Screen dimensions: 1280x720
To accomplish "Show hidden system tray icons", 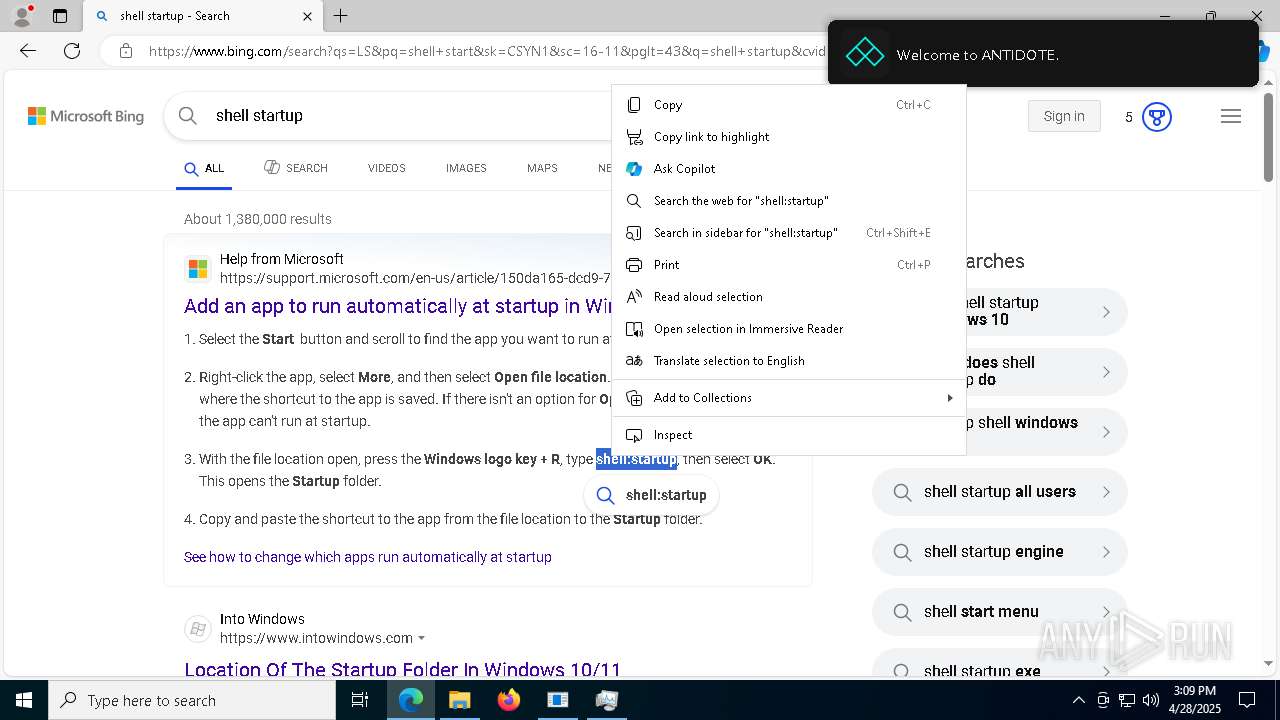I will [1078, 700].
